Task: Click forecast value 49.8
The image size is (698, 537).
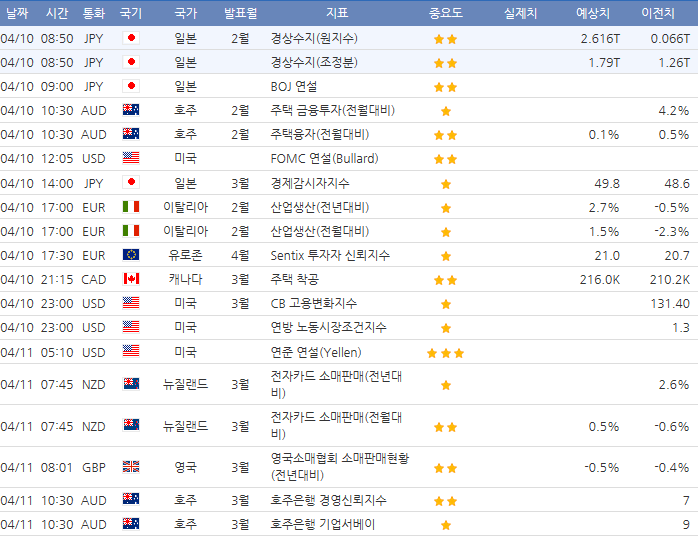Action: (607, 183)
